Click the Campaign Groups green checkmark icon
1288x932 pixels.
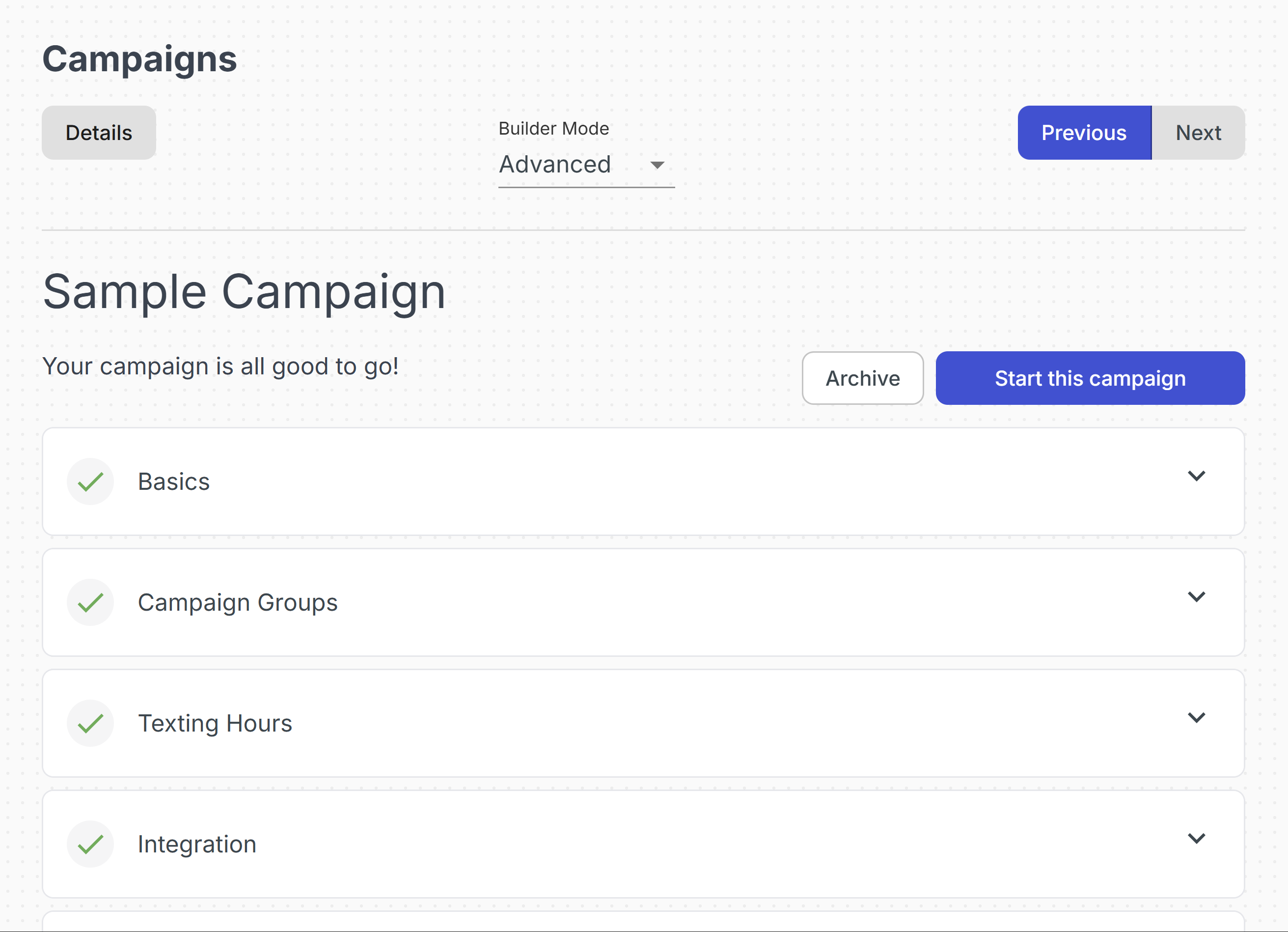pos(90,602)
